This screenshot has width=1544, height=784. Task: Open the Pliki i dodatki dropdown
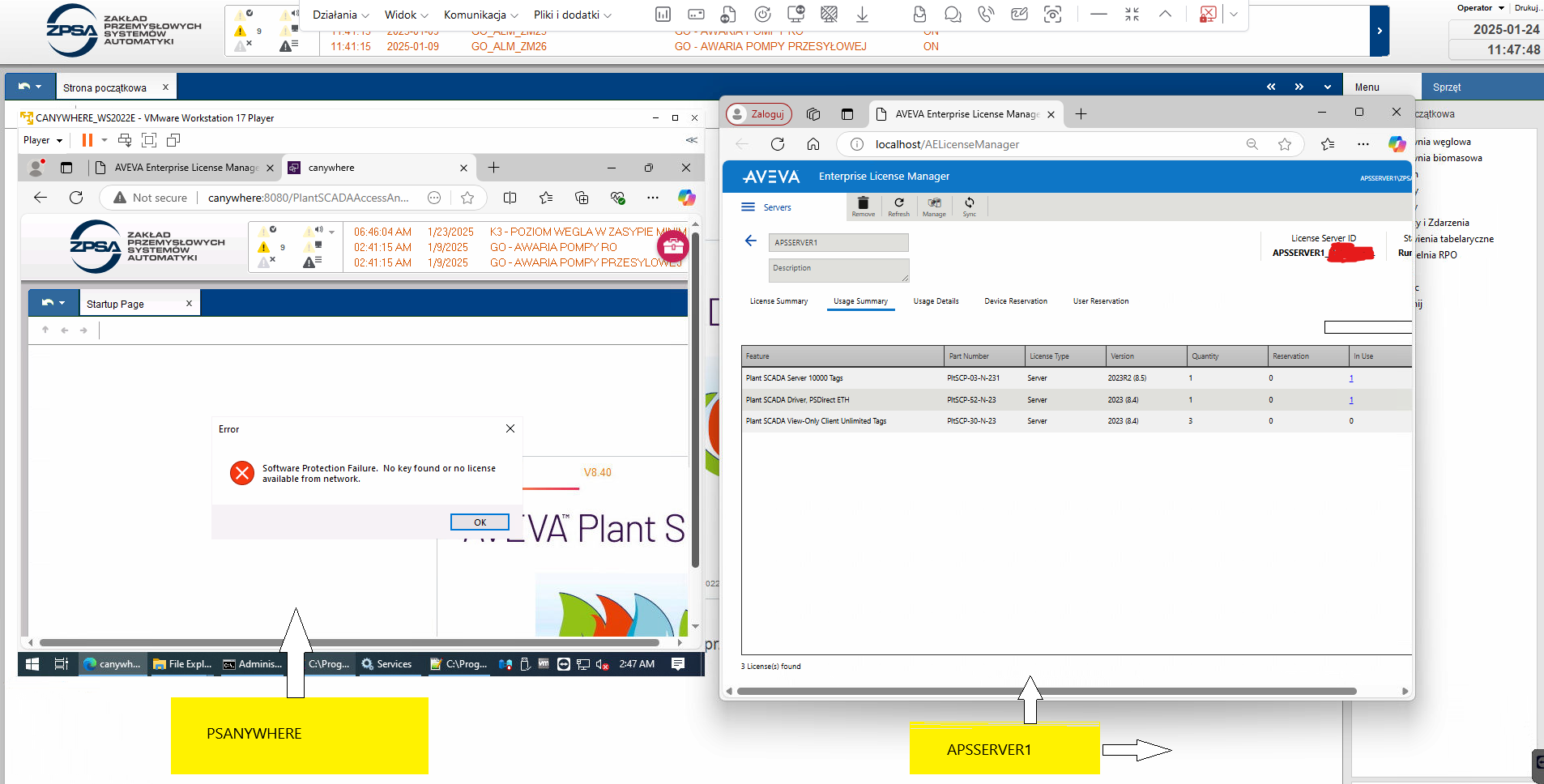click(572, 15)
